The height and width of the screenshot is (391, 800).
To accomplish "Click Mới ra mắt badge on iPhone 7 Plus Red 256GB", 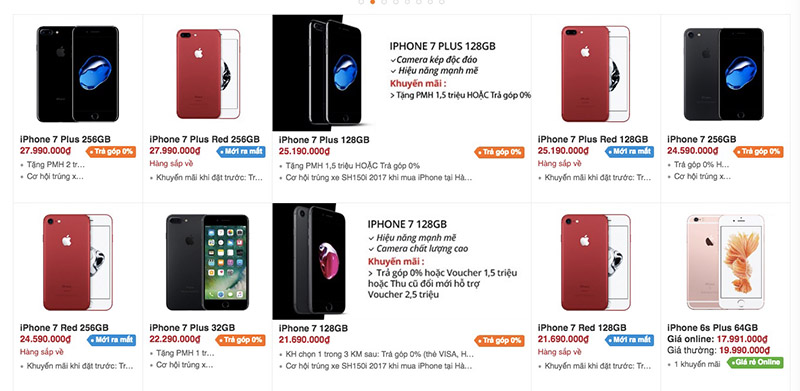I will pos(240,152).
